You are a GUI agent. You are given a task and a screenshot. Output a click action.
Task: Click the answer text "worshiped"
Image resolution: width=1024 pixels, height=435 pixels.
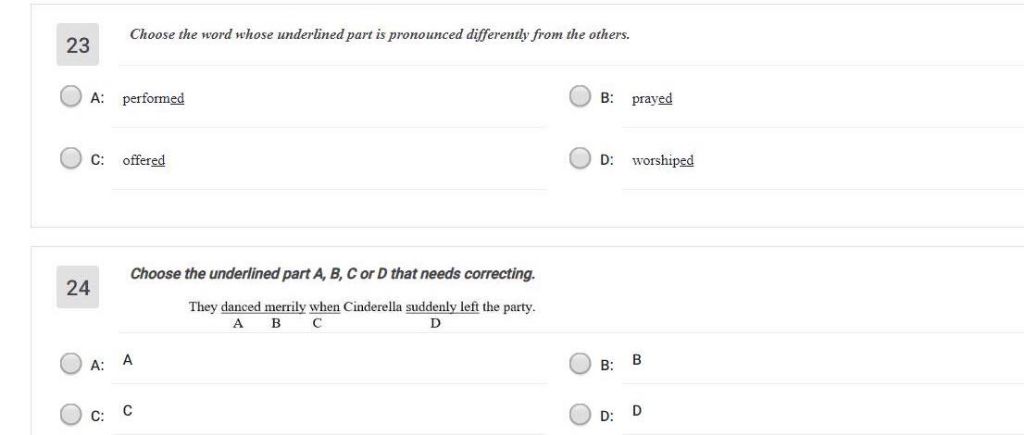(662, 160)
